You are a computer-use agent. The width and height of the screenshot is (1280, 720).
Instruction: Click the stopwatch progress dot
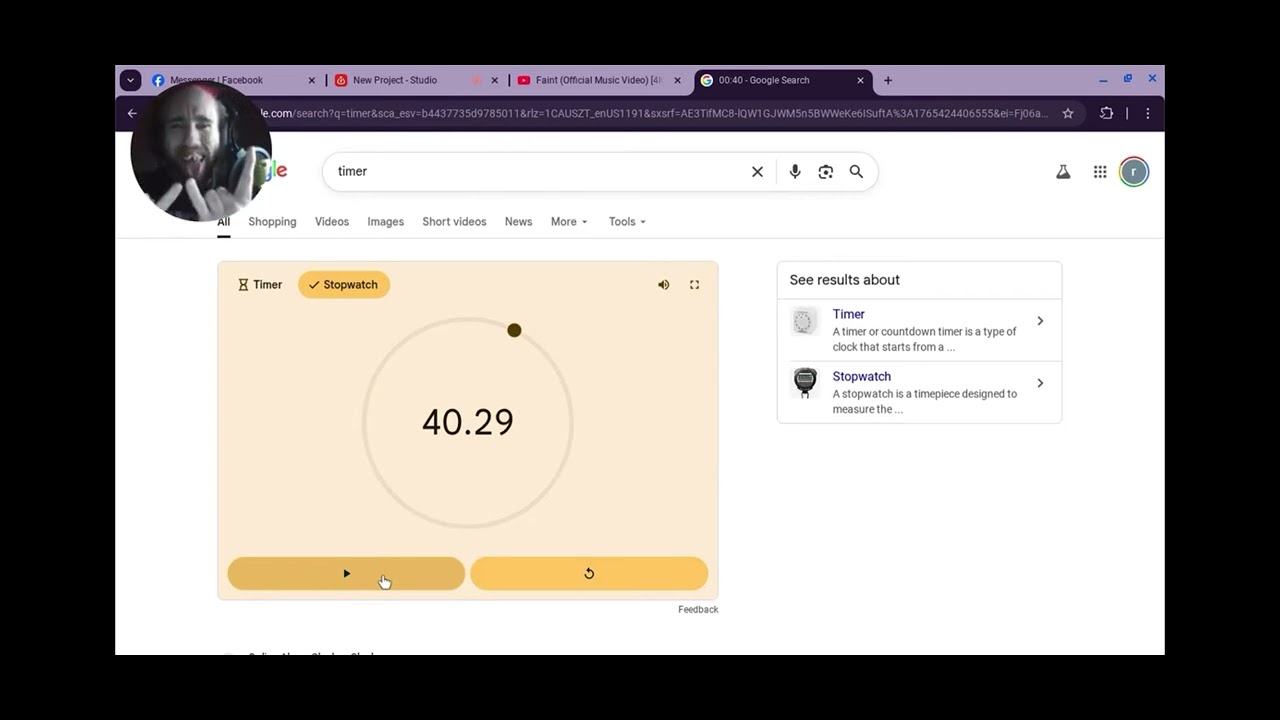pos(514,330)
